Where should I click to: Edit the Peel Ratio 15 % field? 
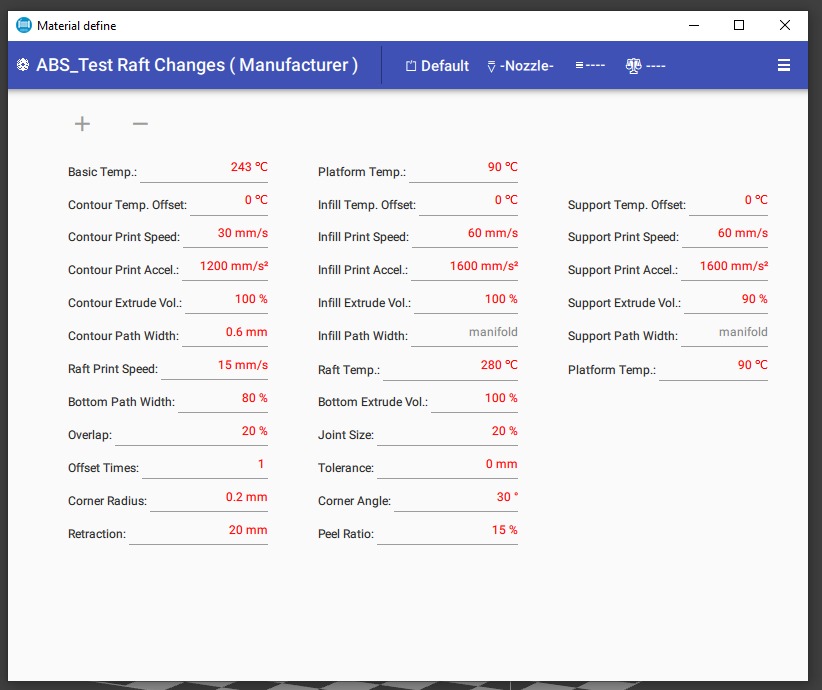[x=448, y=531]
